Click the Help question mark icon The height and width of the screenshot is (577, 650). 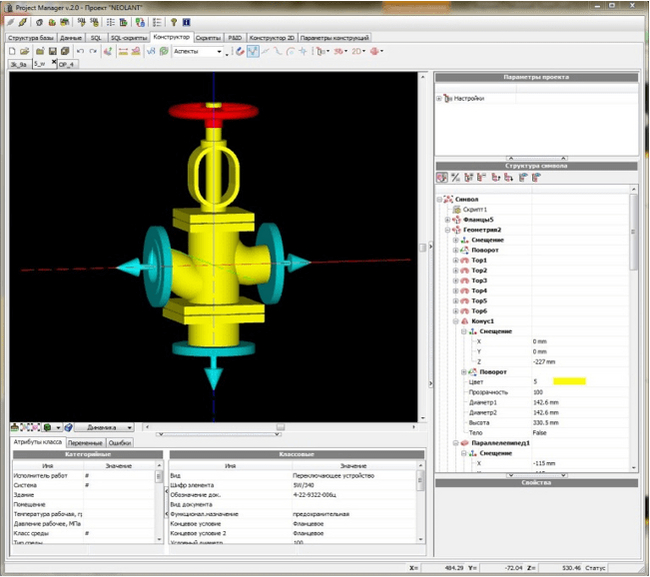click(x=172, y=21)
